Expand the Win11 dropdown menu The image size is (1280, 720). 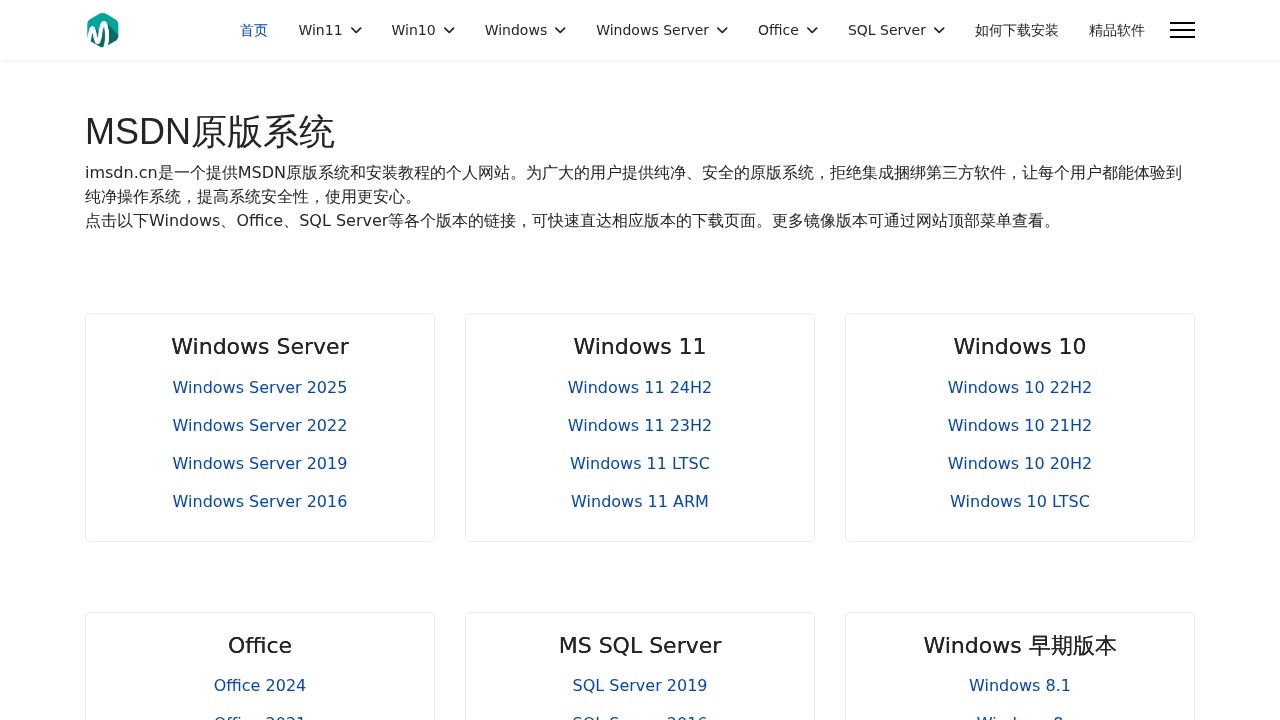pyautogui.click(x=329, y=30)
